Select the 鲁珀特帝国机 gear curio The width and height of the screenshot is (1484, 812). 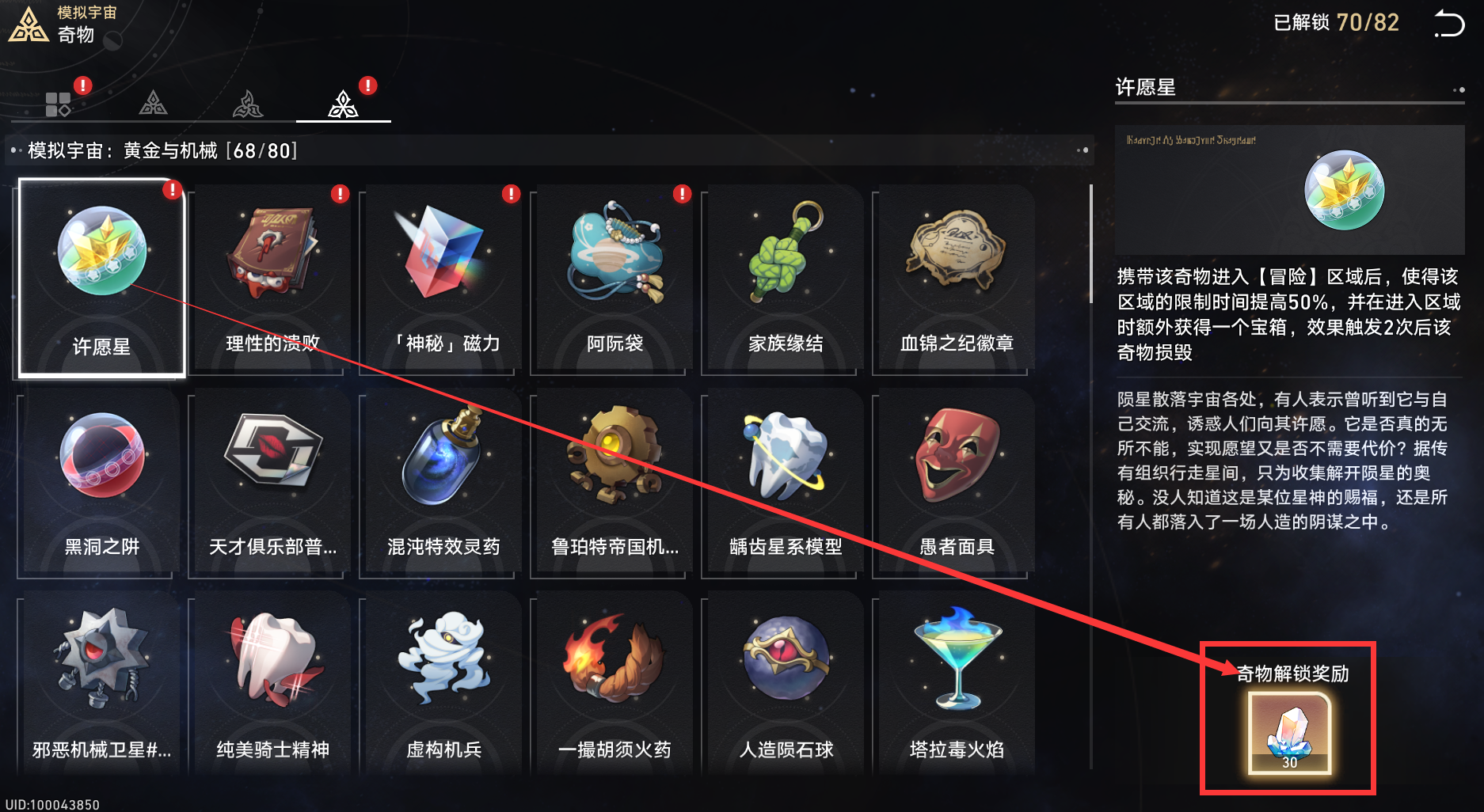point(614,482)
